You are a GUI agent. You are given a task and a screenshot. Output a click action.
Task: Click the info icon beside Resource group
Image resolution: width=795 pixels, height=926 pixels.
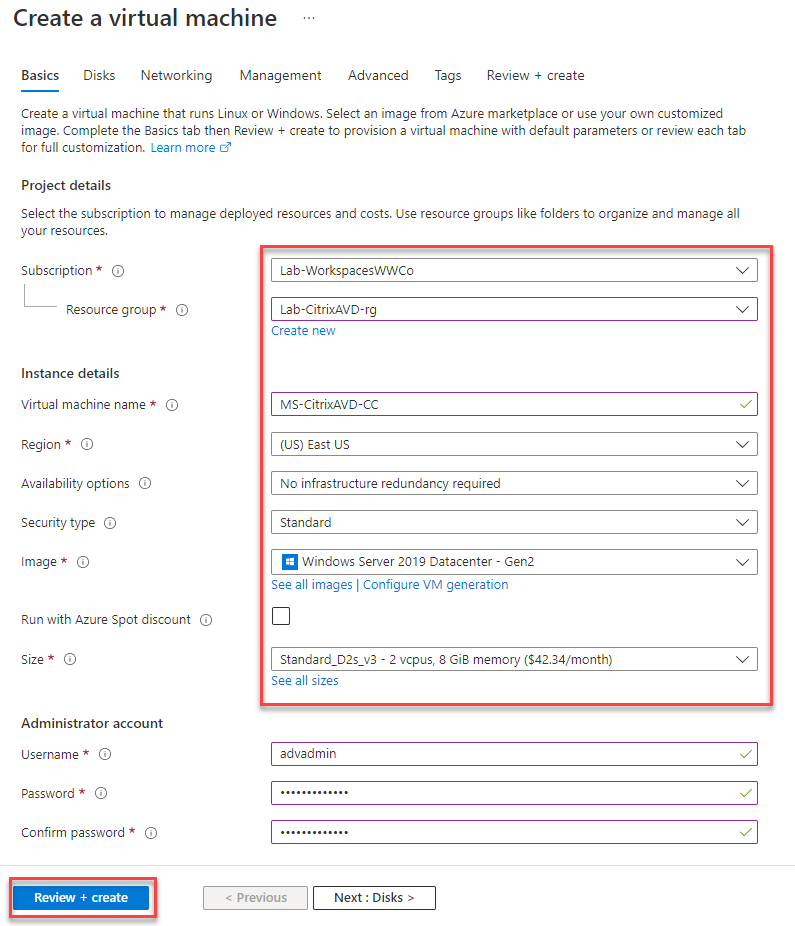click(x=182, y=311)
